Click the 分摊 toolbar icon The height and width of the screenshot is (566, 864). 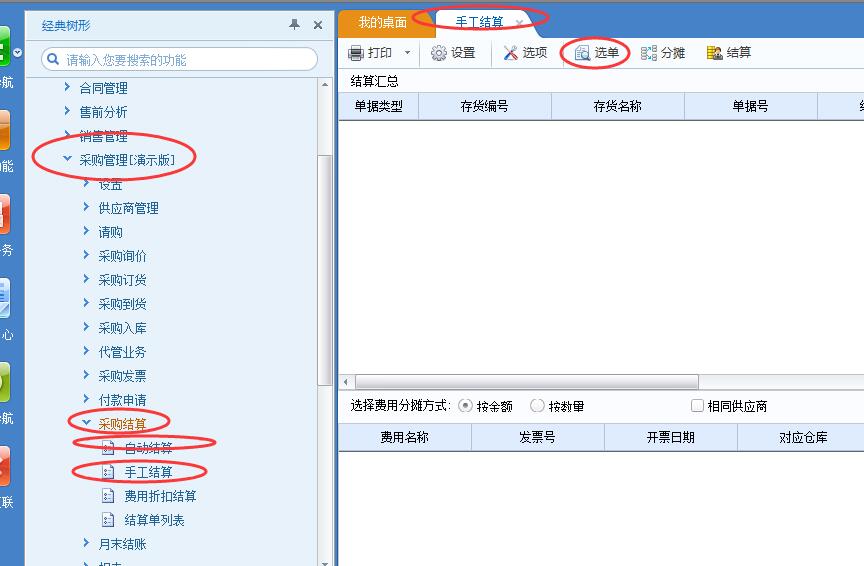tap(649, 53)
